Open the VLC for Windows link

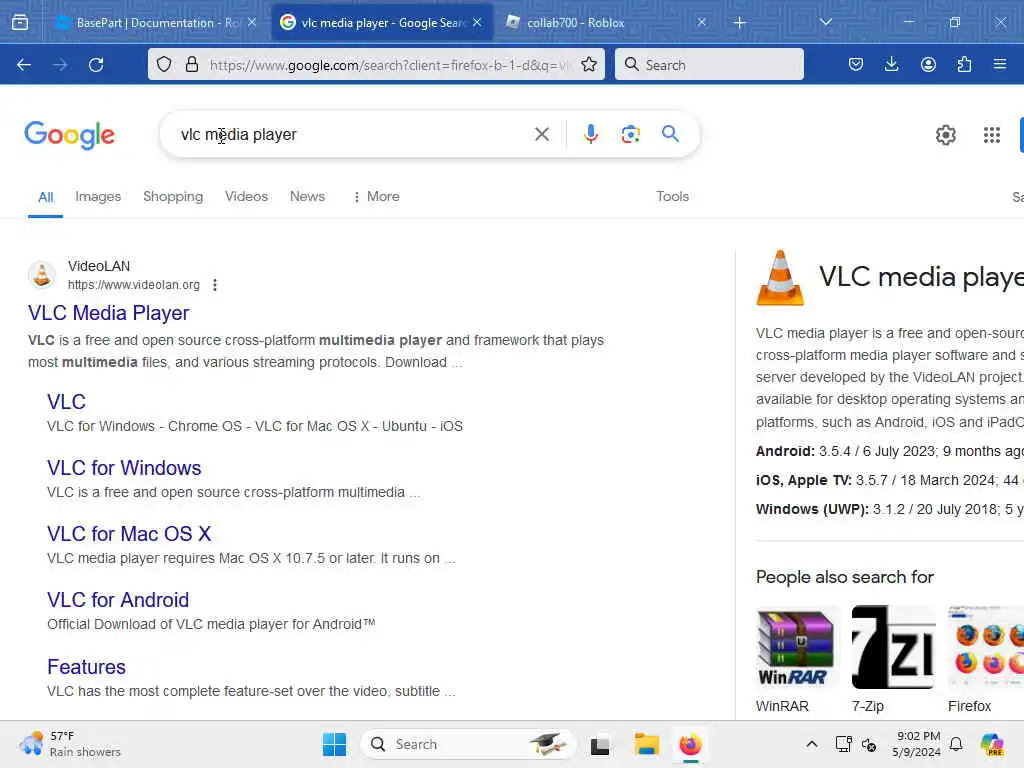(x=124, y=468)
